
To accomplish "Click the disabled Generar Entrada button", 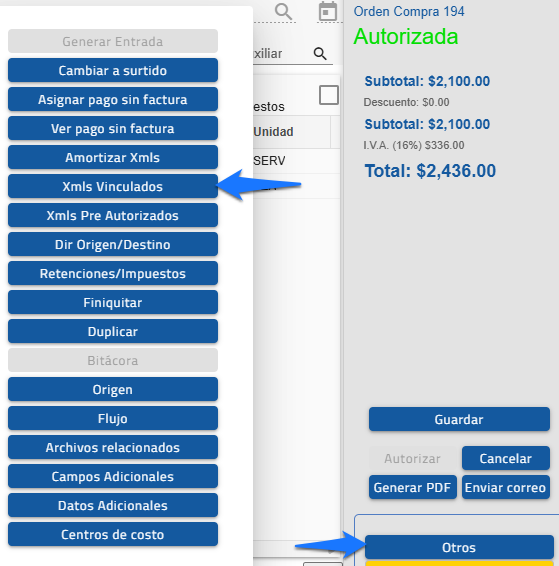I will 113,41.
